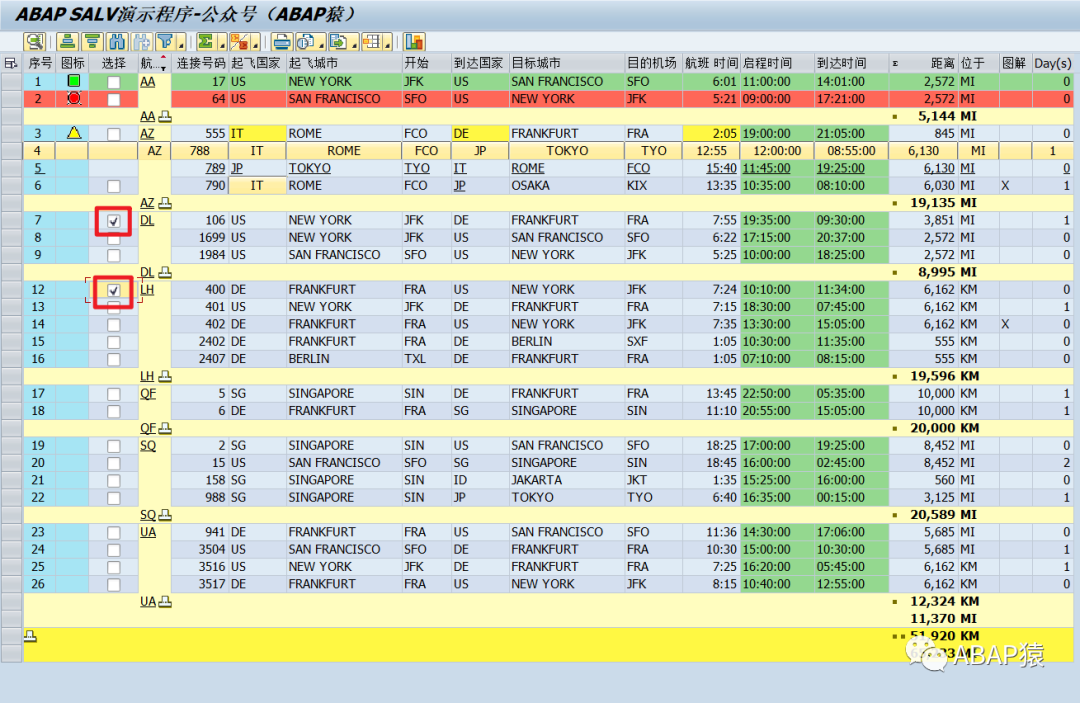
Task: Uncheck the selection checkbox for row 12 LH
Action: tap(114, 291)
